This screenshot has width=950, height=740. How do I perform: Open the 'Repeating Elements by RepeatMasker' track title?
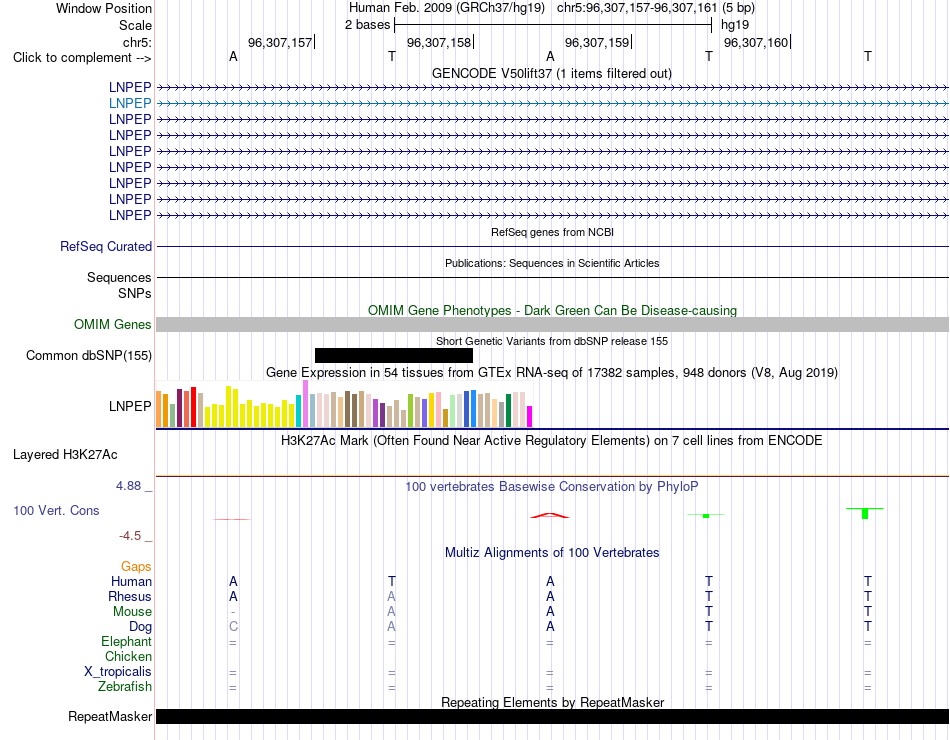pos(552,702)
